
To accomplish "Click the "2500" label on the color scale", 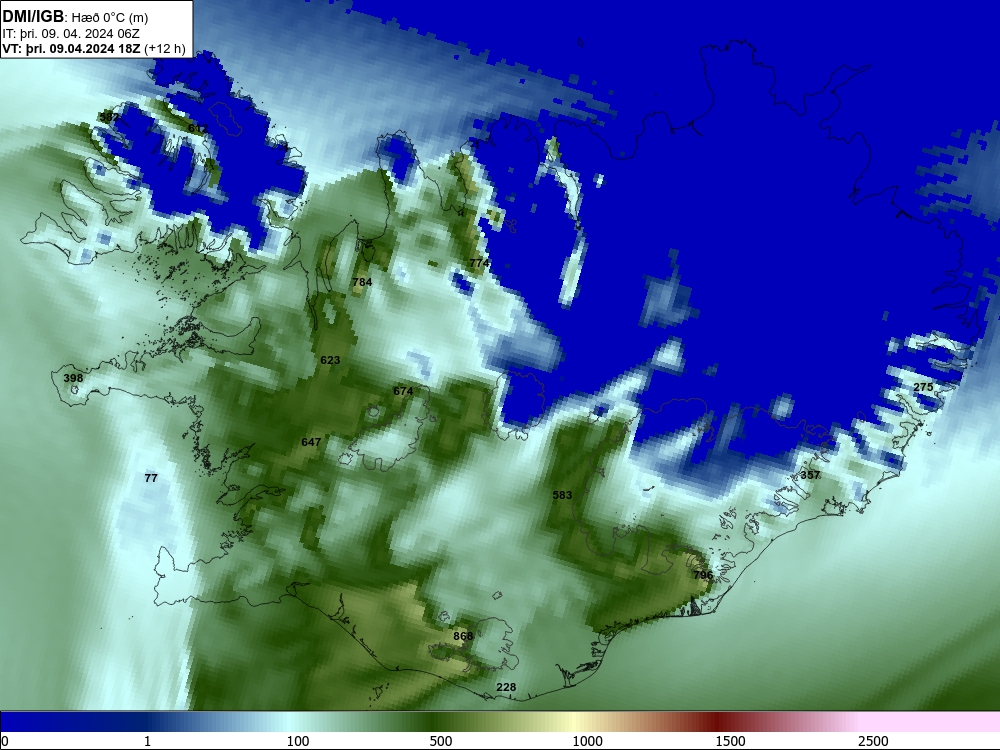I will (873, 741).
